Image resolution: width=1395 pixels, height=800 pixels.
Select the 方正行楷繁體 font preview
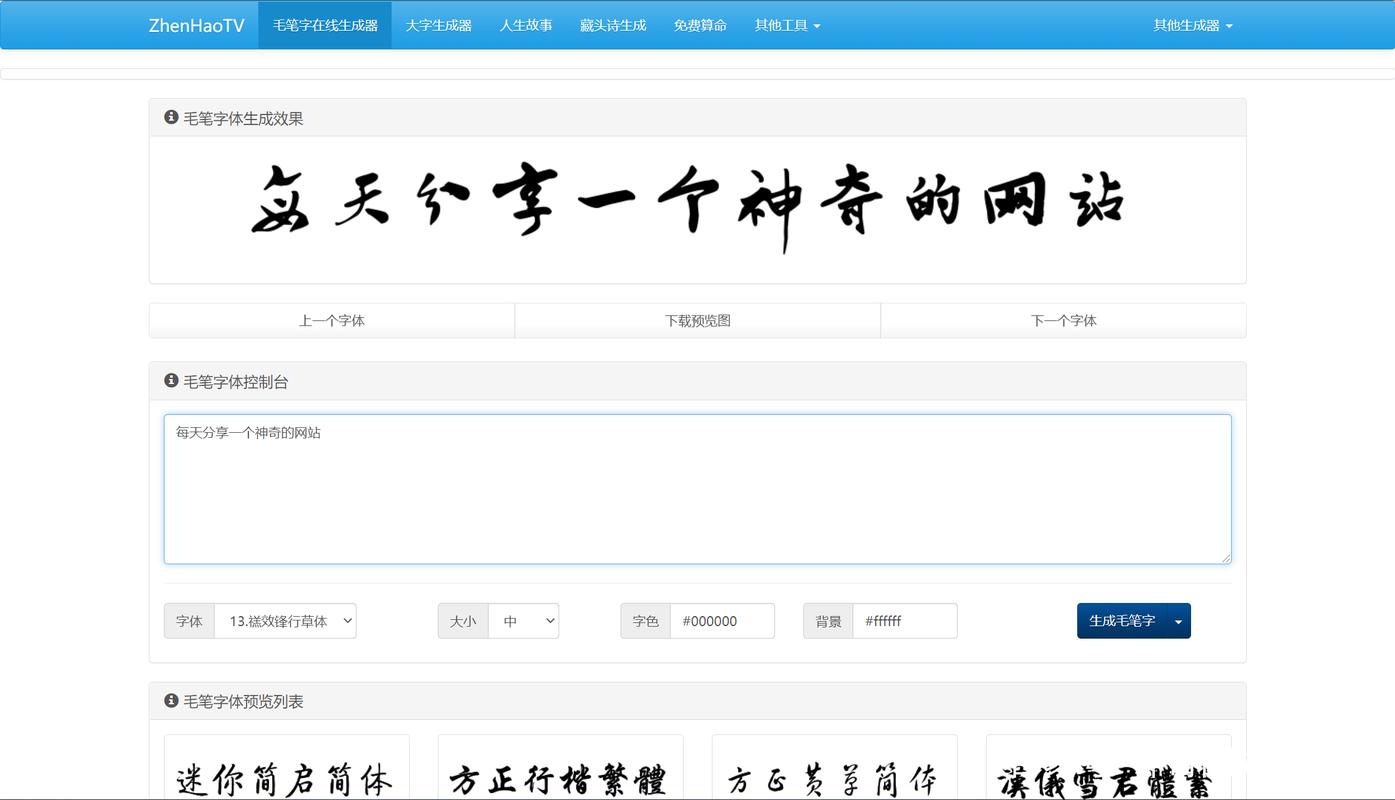[561, 768]
